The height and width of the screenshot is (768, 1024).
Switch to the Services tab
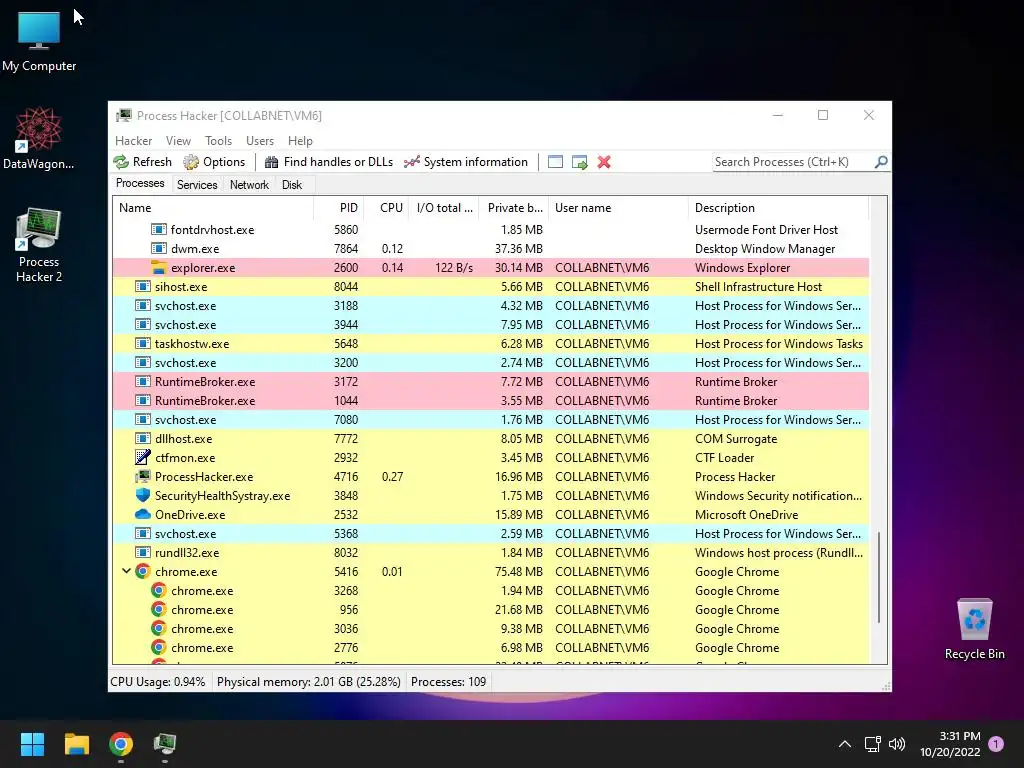coord(197,185)
